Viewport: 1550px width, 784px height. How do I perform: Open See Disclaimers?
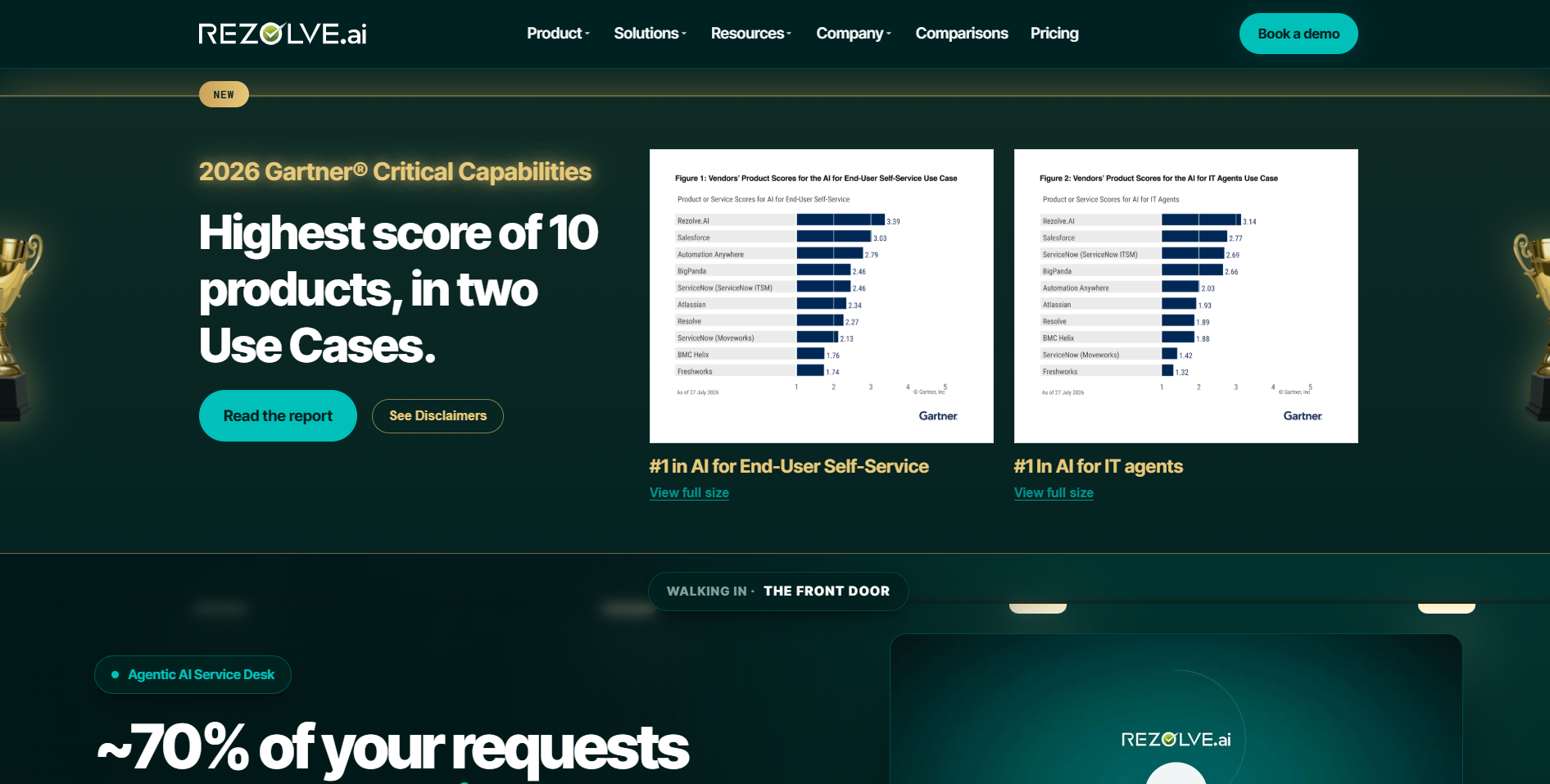point(437,416)
